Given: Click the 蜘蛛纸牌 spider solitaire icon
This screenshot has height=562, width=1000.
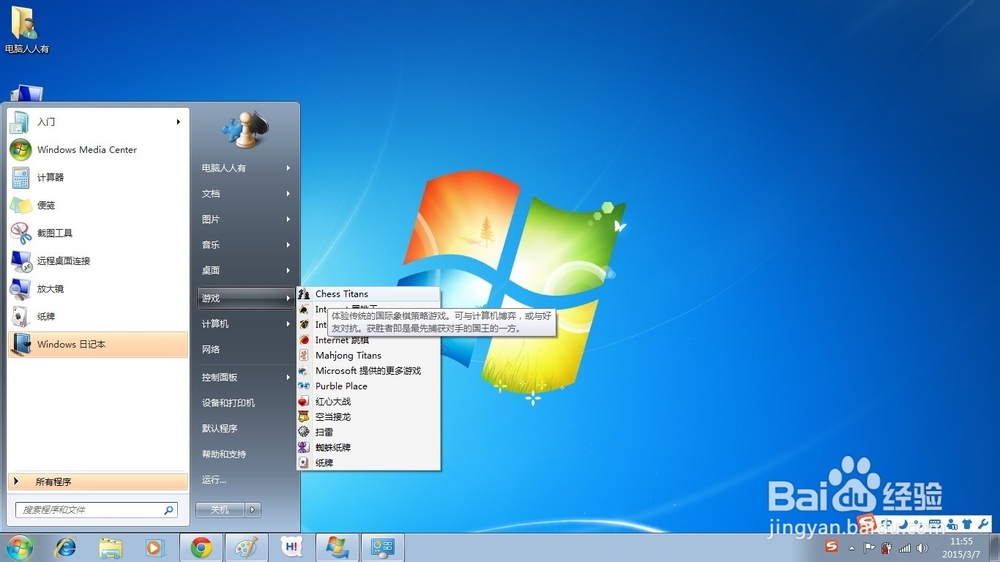Looking at the screenshot, I should point(304,447).
